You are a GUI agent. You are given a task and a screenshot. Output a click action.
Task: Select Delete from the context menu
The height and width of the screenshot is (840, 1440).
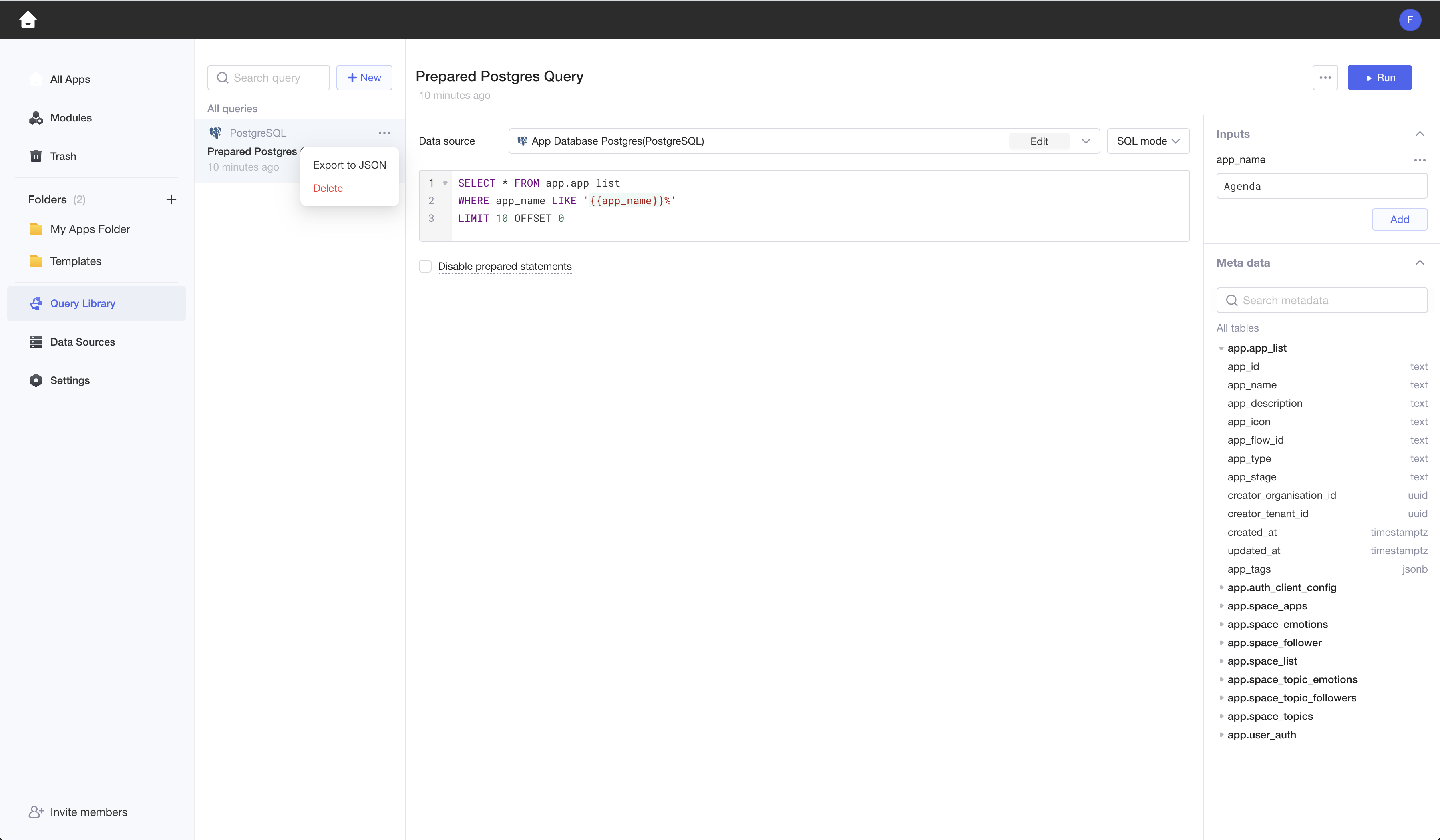click(328, 189)
